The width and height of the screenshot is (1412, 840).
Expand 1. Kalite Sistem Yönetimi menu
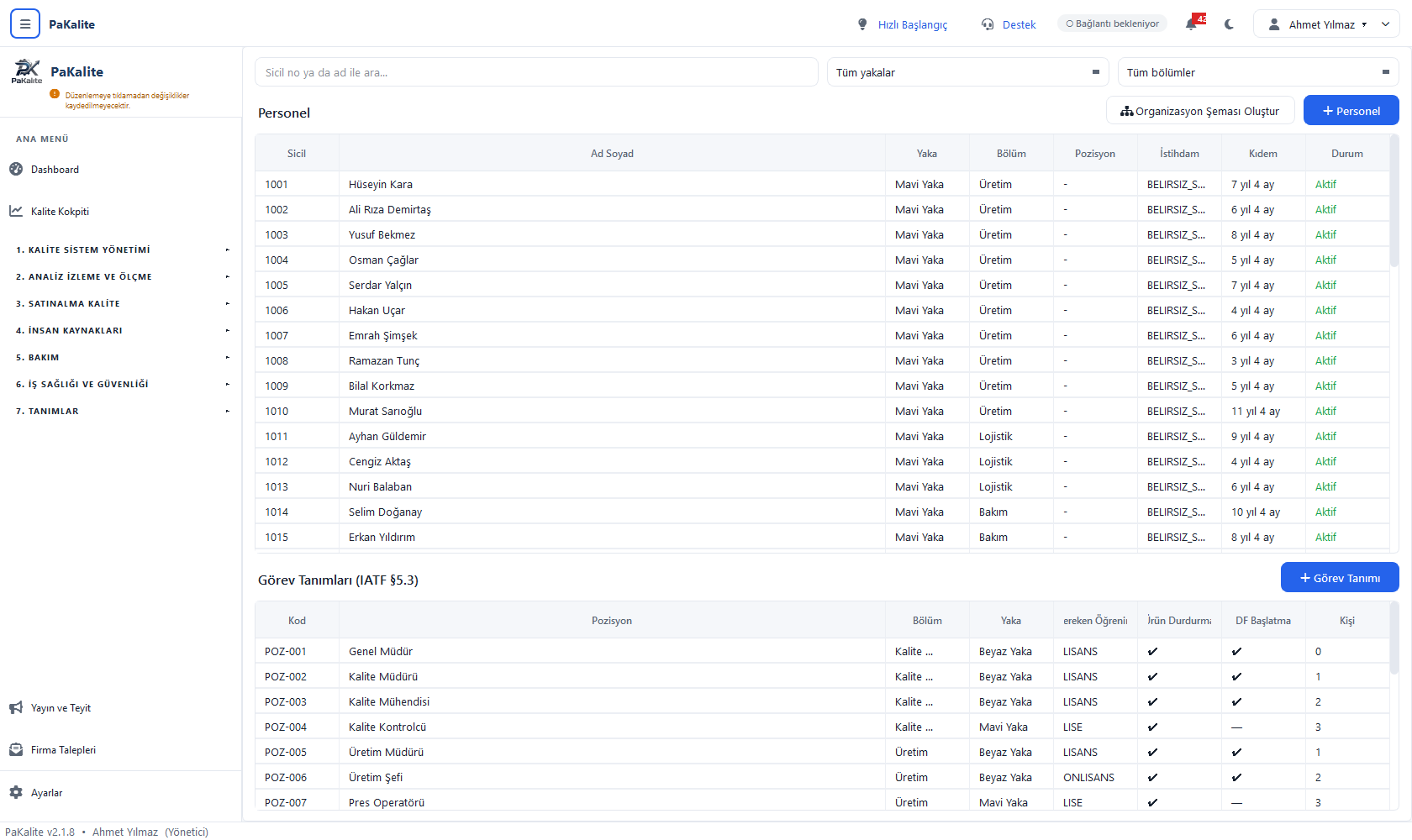[x=122, y=249]
